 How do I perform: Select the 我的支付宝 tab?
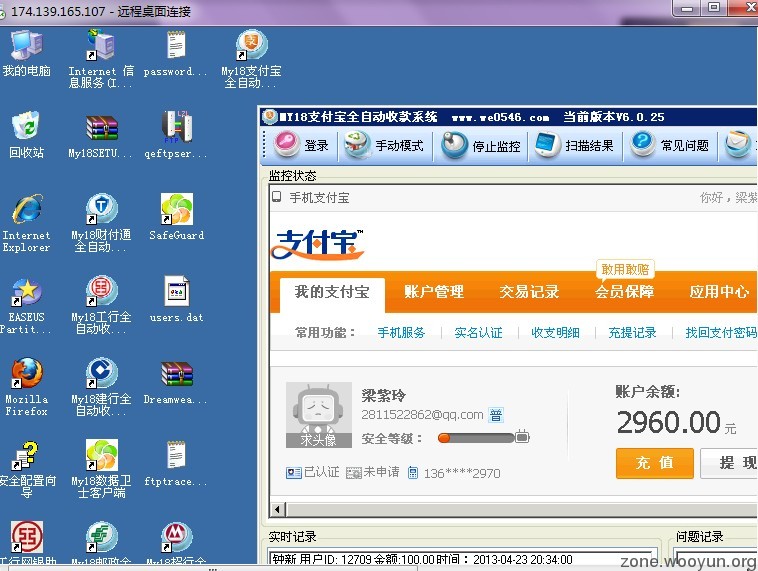[332, 292]
